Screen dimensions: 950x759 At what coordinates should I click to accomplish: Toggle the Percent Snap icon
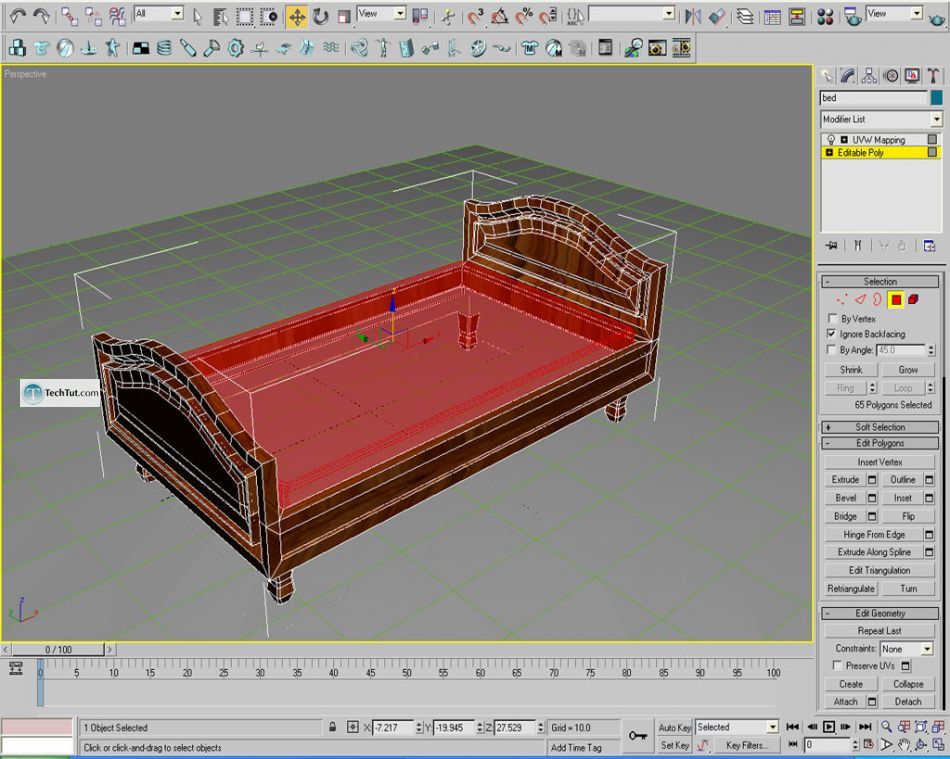tap(523, 16)
